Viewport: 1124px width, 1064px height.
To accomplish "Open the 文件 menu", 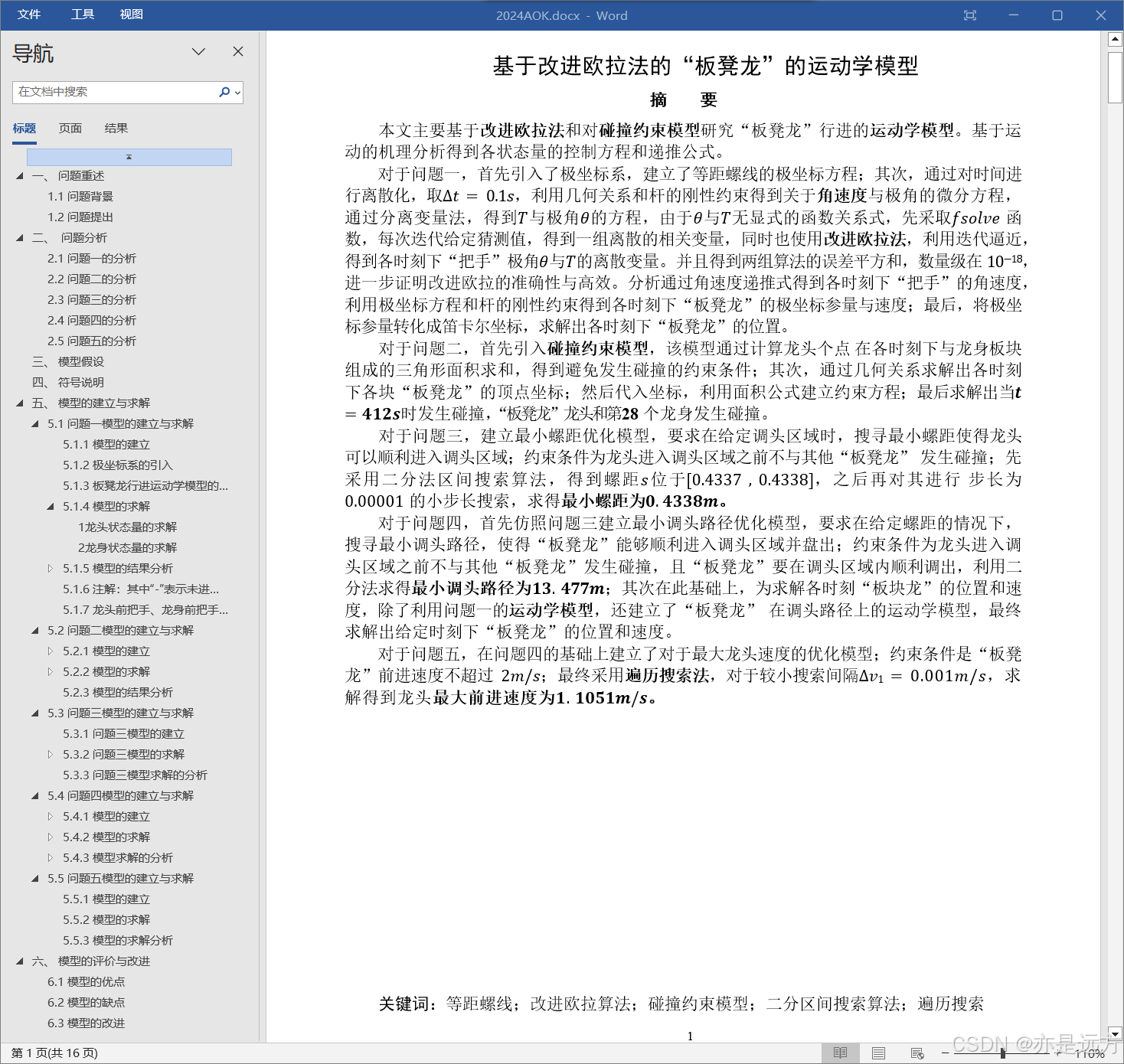I will point(29,15).
